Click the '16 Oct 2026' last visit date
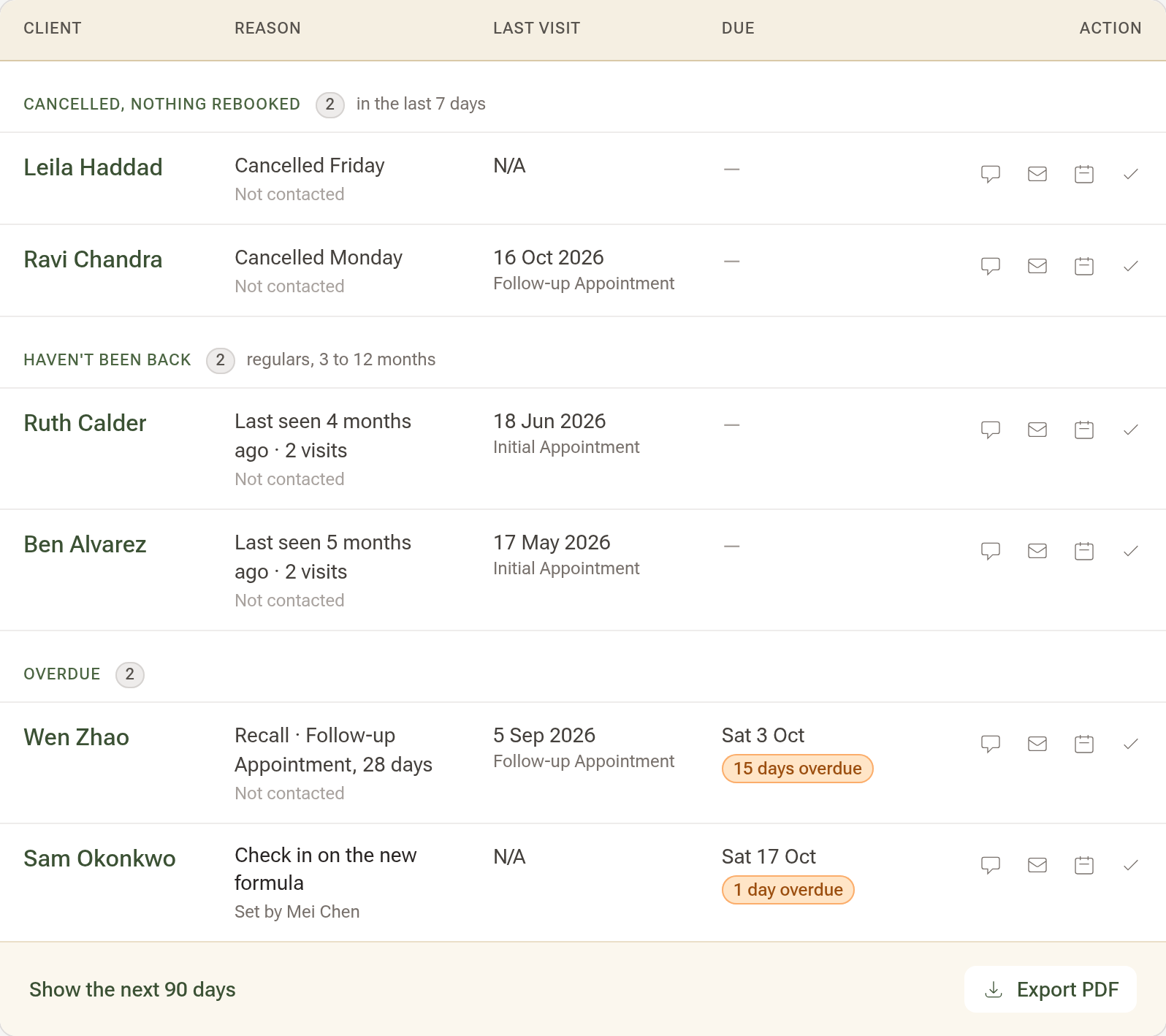This screenshot has width=1166, height=1036. click(x=549, y=257)
